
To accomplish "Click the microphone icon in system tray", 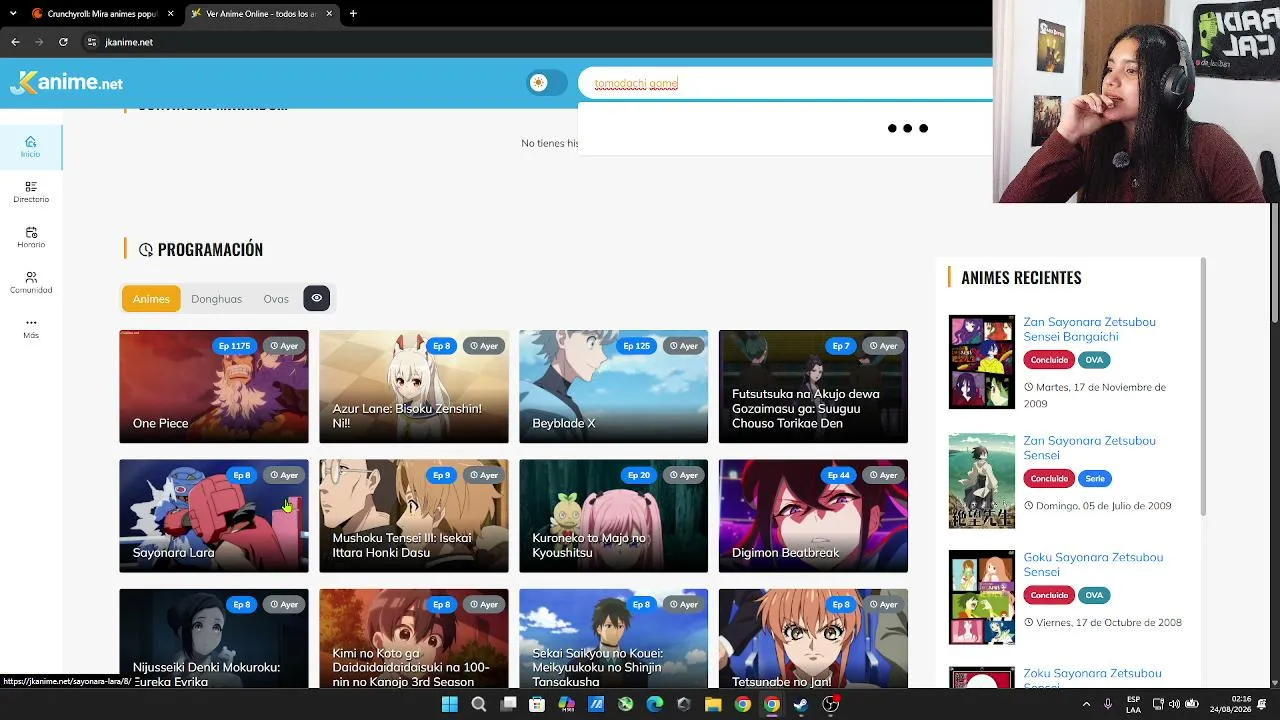I will 1108,704.
